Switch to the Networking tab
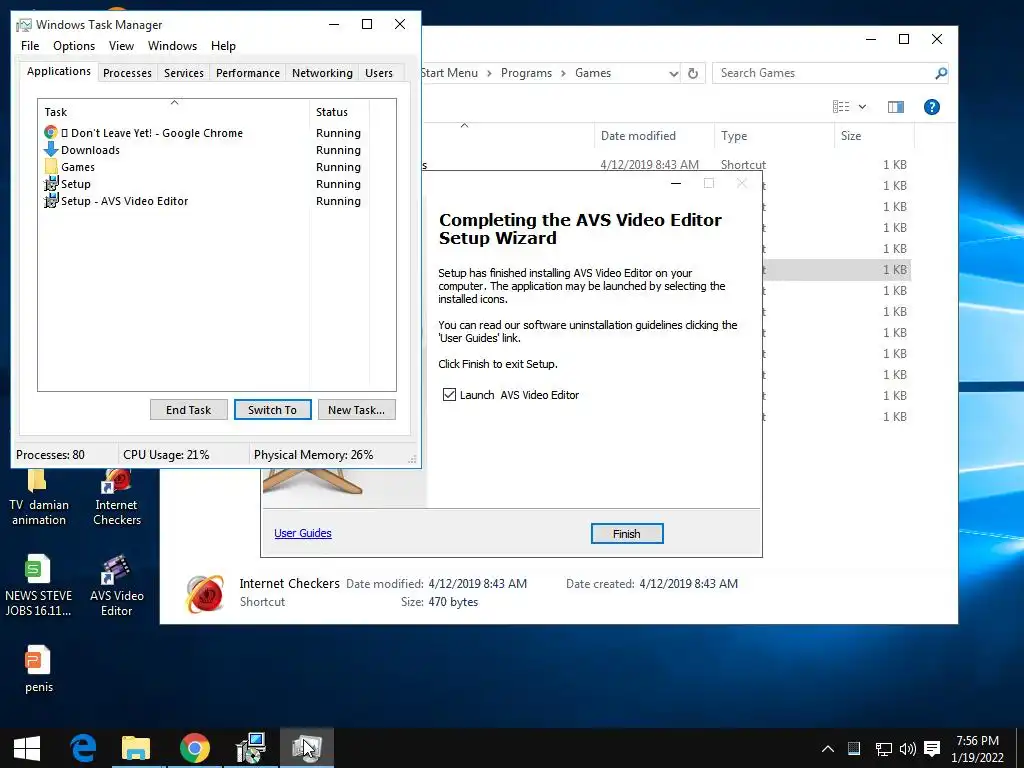The image size is (1024, 768). pos(322,72)
